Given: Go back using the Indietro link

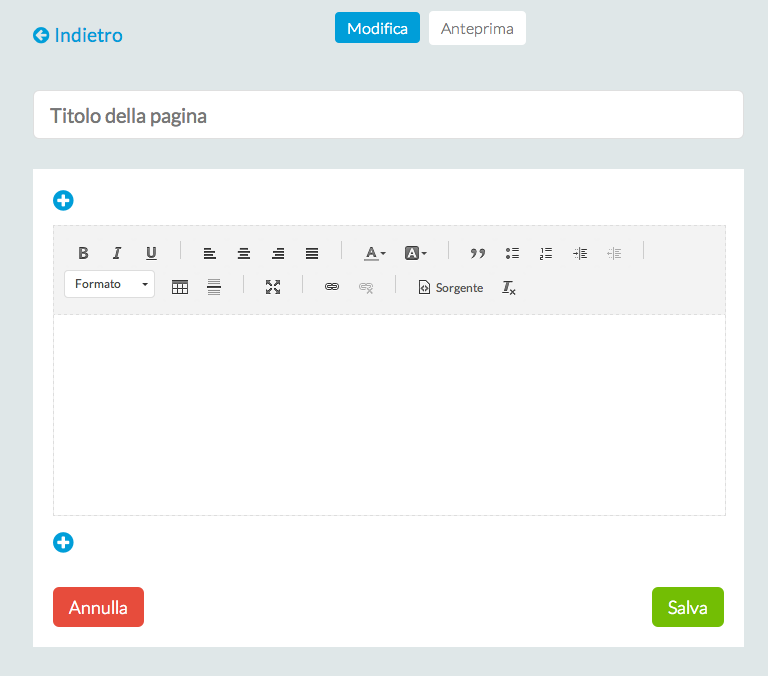Looking at the screenshot, I should 78,36.
